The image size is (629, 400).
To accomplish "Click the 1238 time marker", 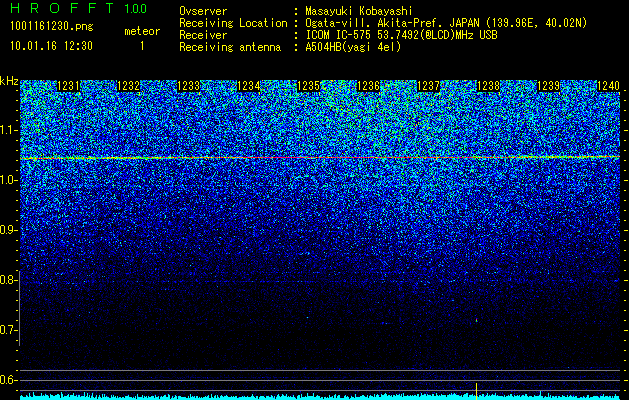I will pyautogui.click(x=488, y=86).
